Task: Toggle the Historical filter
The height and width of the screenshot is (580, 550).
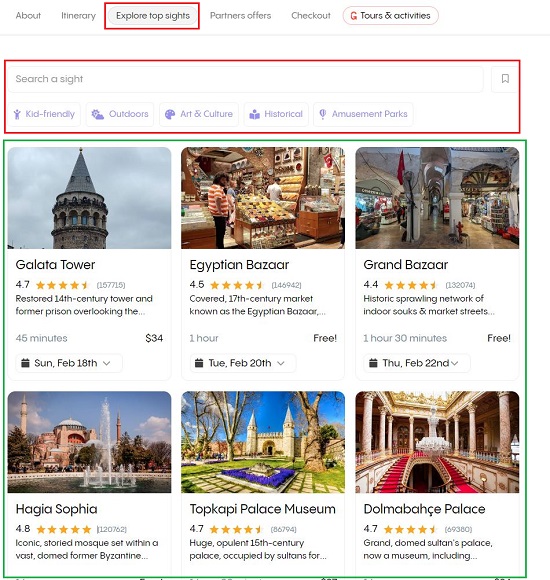Action: (276, 114)
